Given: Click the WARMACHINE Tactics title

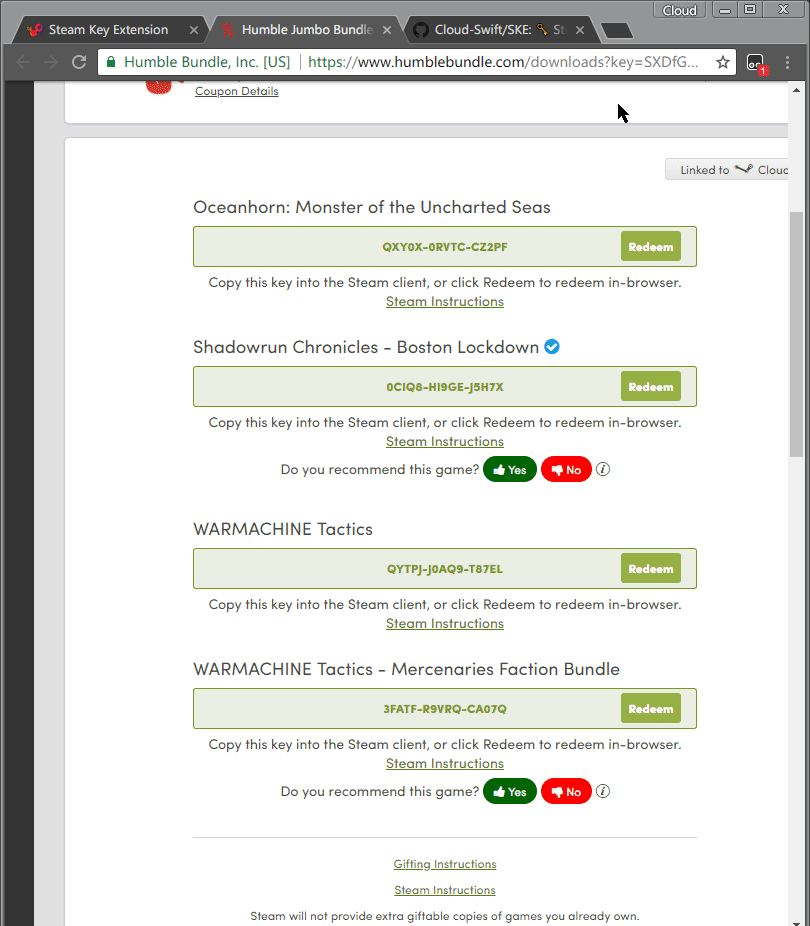Looking at the screenshot, I should pyautogui.click(x=283, y=529).
